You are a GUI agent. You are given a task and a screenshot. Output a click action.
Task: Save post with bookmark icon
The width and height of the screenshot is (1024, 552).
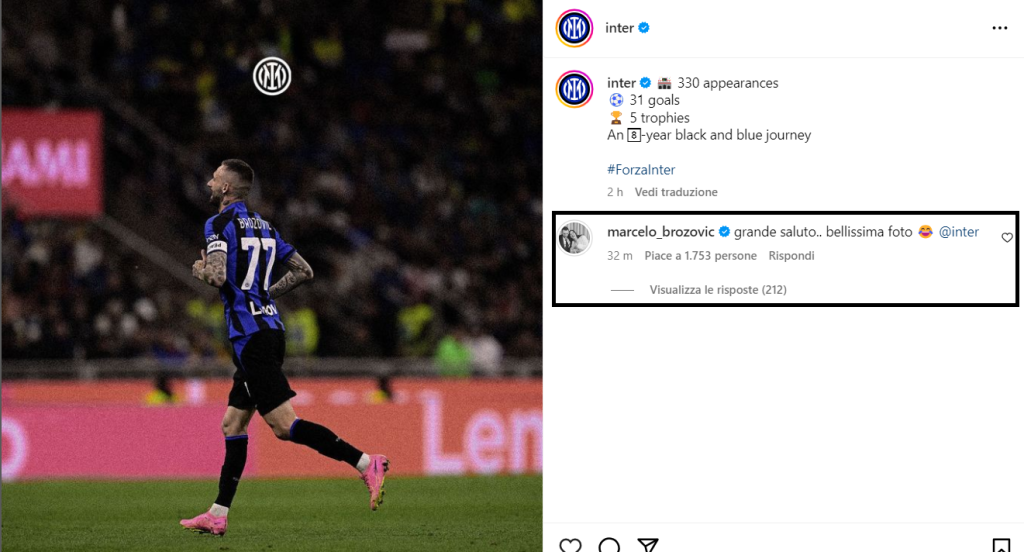pyautogui.click(x=1000, y=545)
